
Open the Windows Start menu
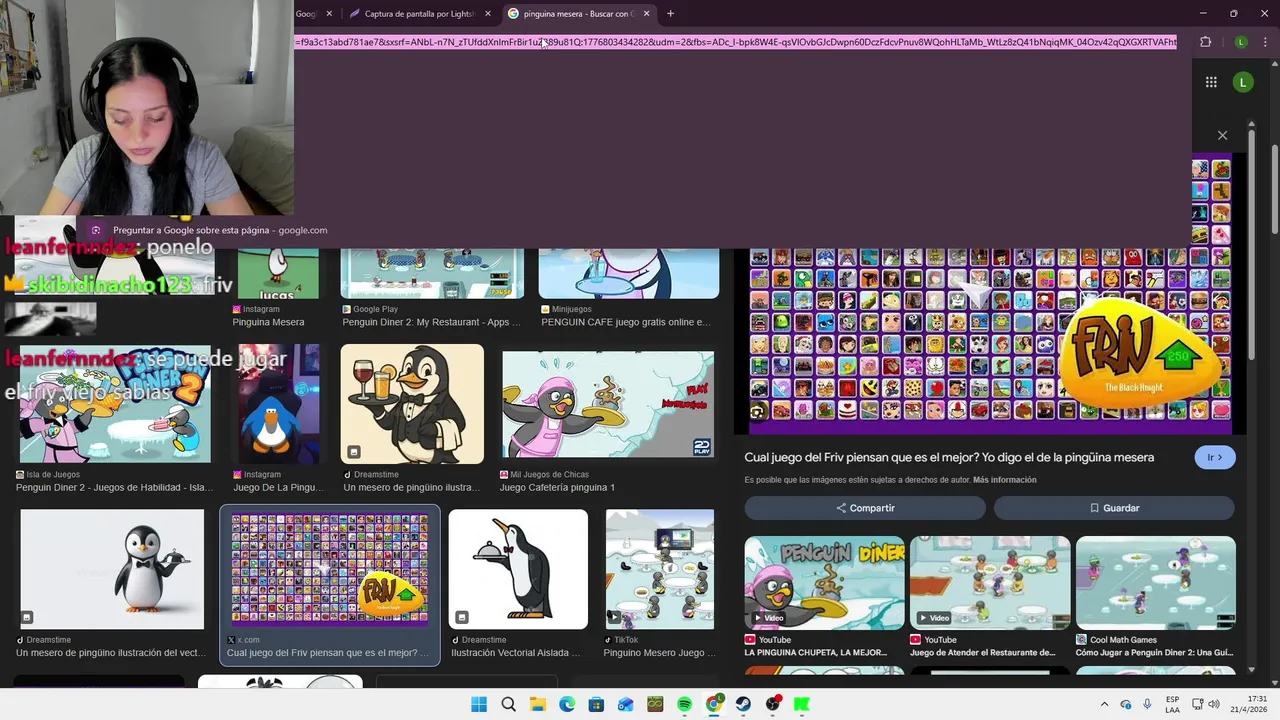[x=479, y=704]
